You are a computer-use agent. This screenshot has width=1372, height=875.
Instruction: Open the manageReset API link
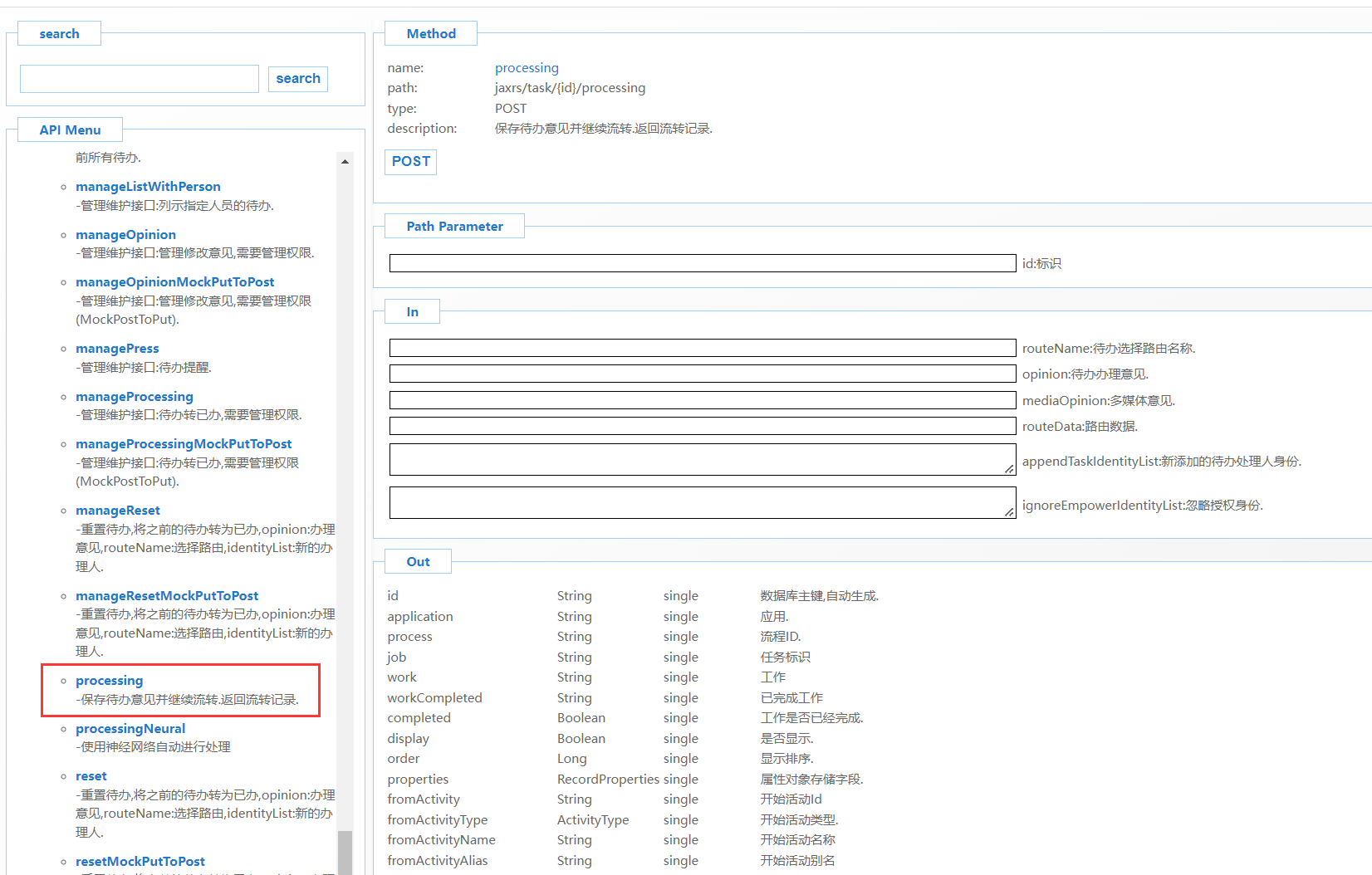click(x=117, y=511)
